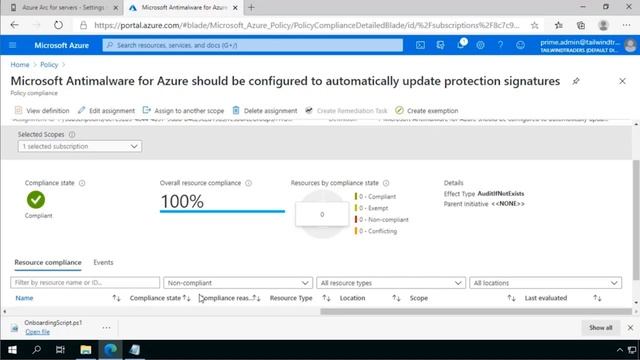Viewport: 640px width, 360px height.
Task: Open the browser favorites list icon
Action: 559,25
